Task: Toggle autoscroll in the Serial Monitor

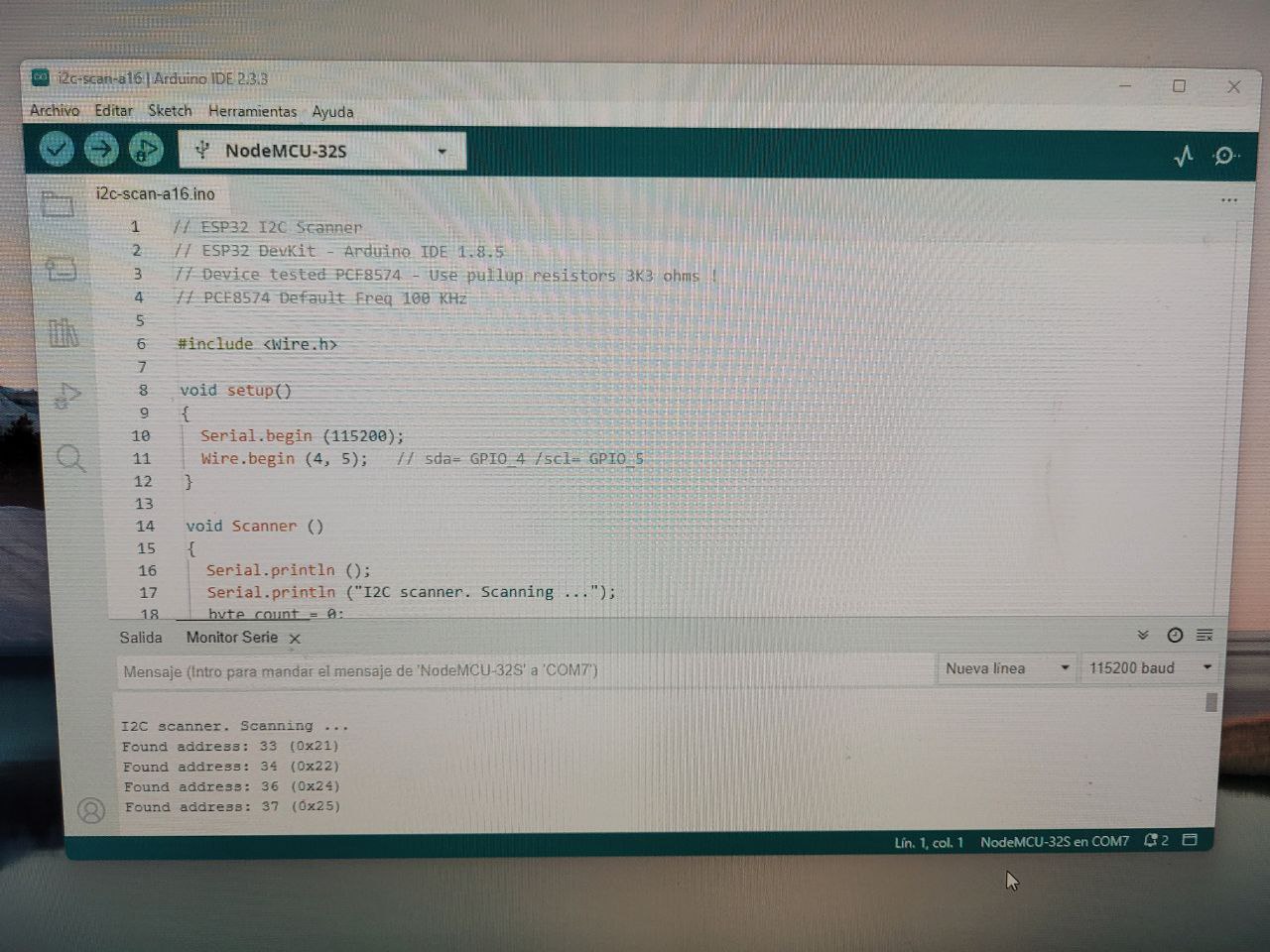Action: [x=1142, y=635]
